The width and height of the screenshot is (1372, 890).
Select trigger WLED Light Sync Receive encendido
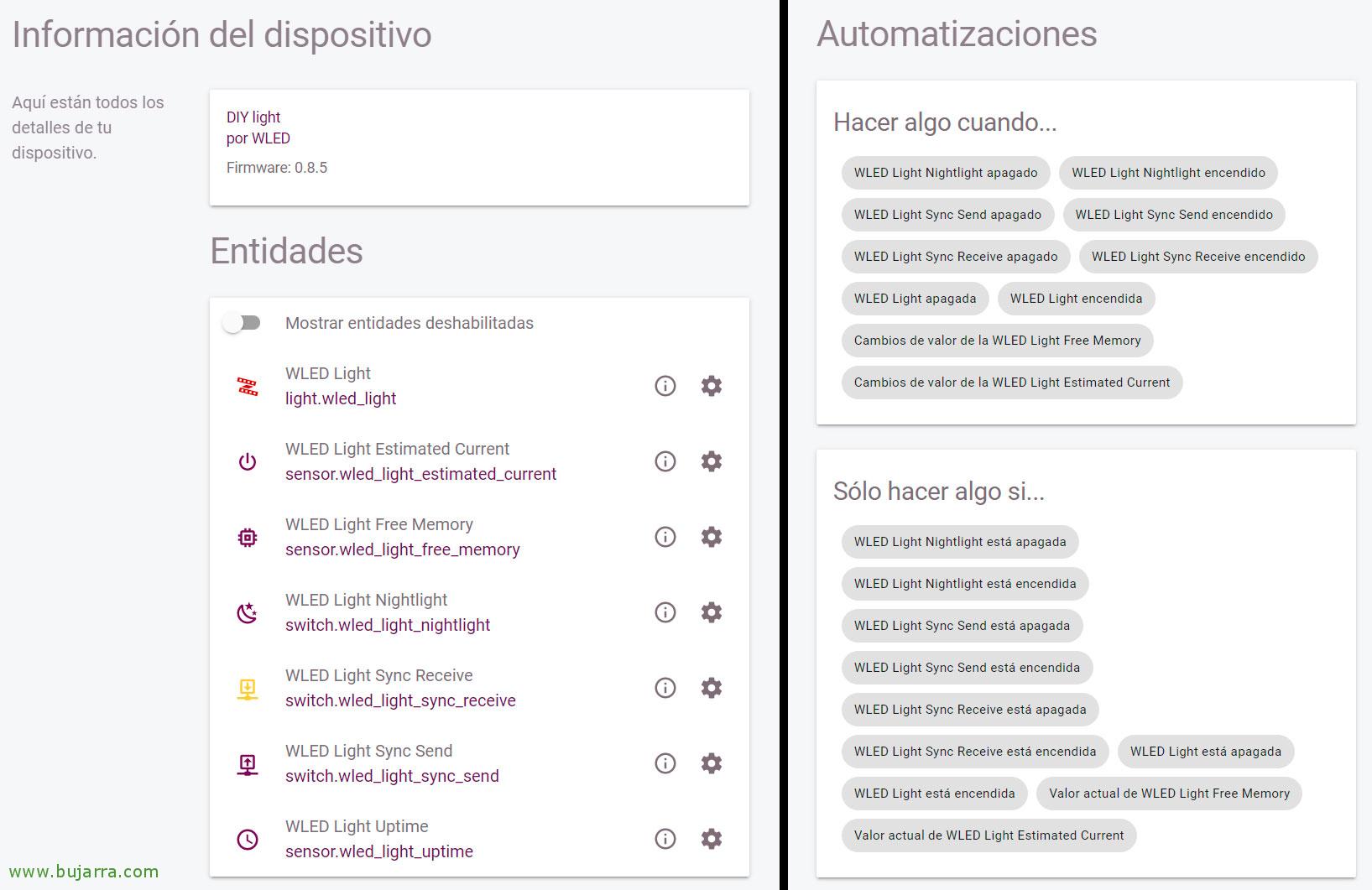pyautogui.click(x=1198, y=257)
